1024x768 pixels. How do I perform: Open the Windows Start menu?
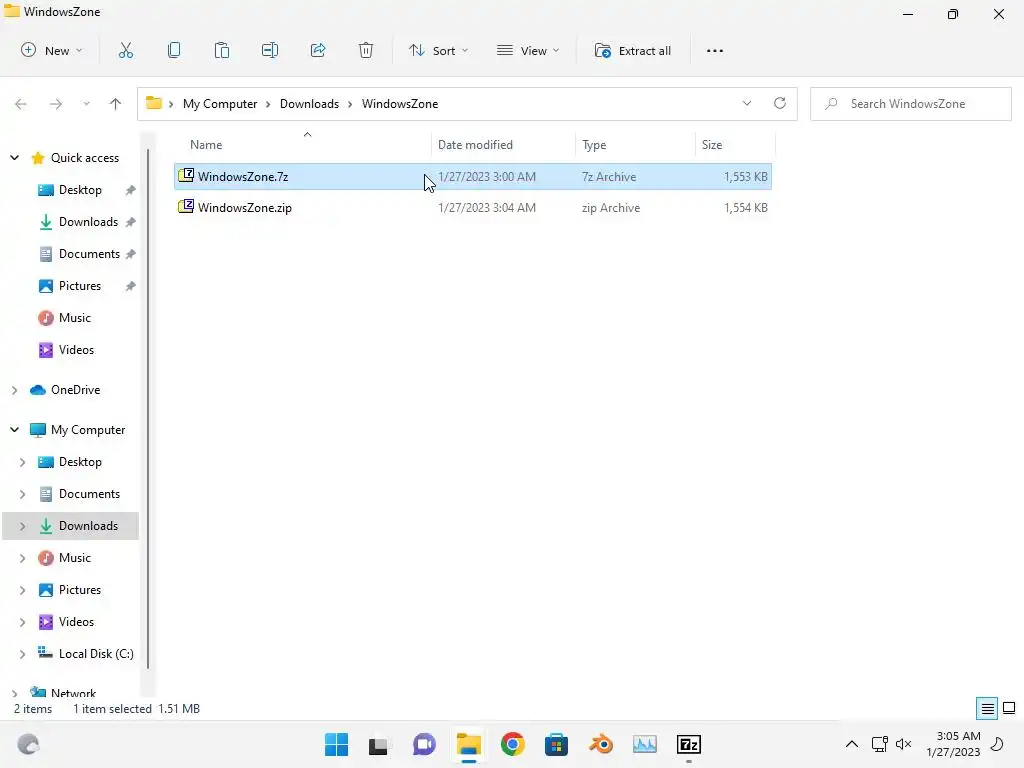(336, 744)
